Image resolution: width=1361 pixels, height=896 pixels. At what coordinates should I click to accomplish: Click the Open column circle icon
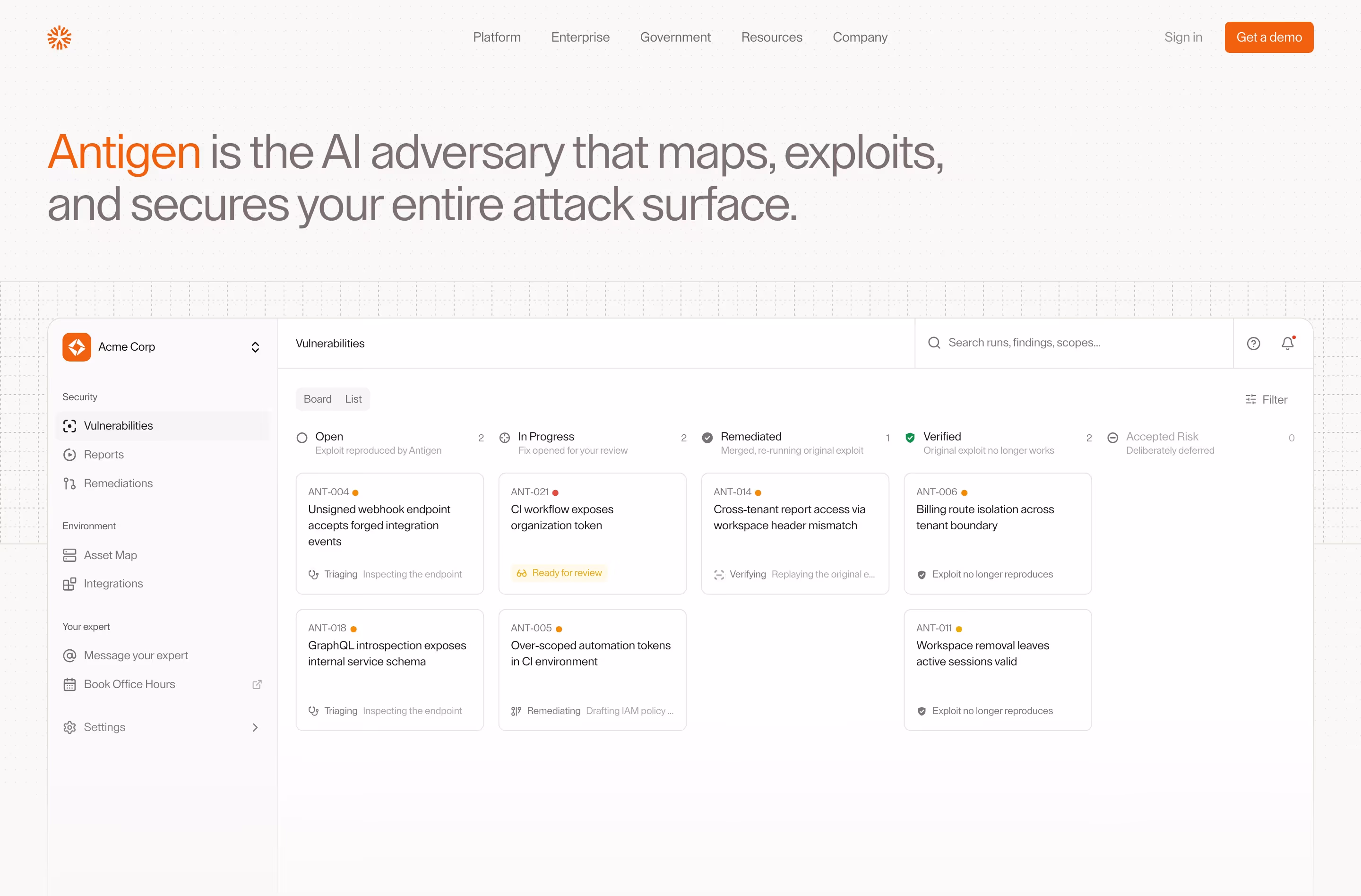pyautogui.click(x=302, y=438)
